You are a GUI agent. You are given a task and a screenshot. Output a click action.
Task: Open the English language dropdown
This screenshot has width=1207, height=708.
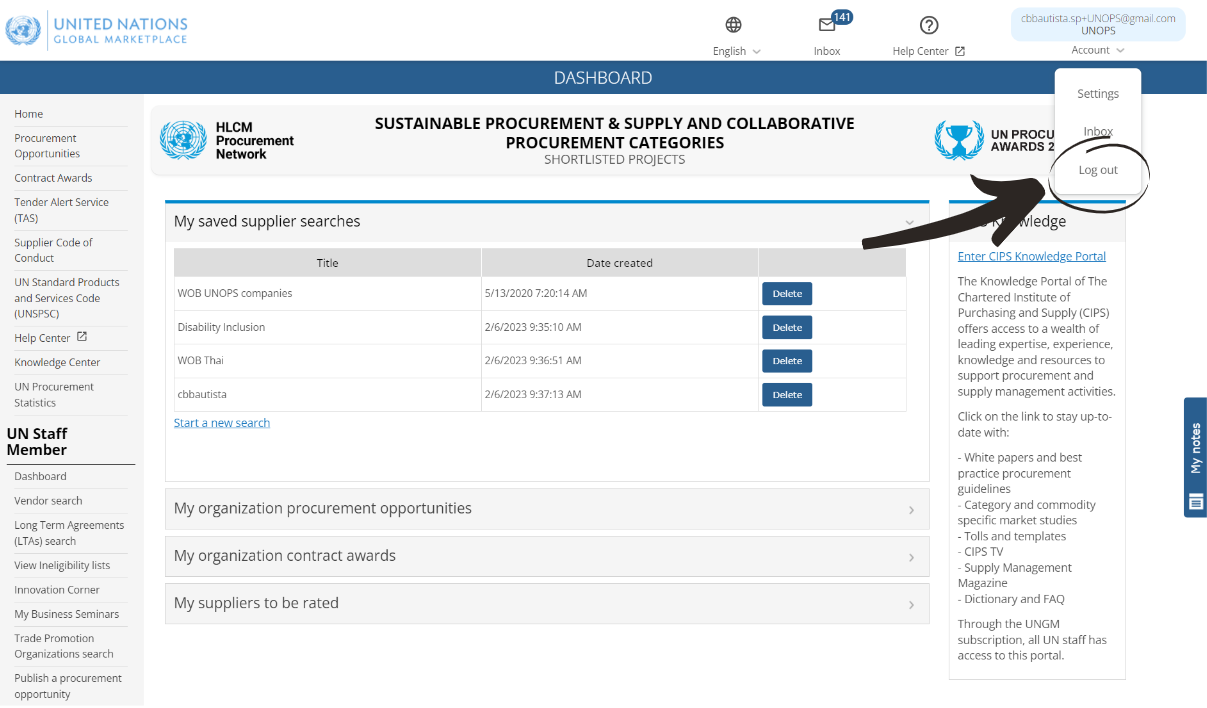(x=736, y=51)
